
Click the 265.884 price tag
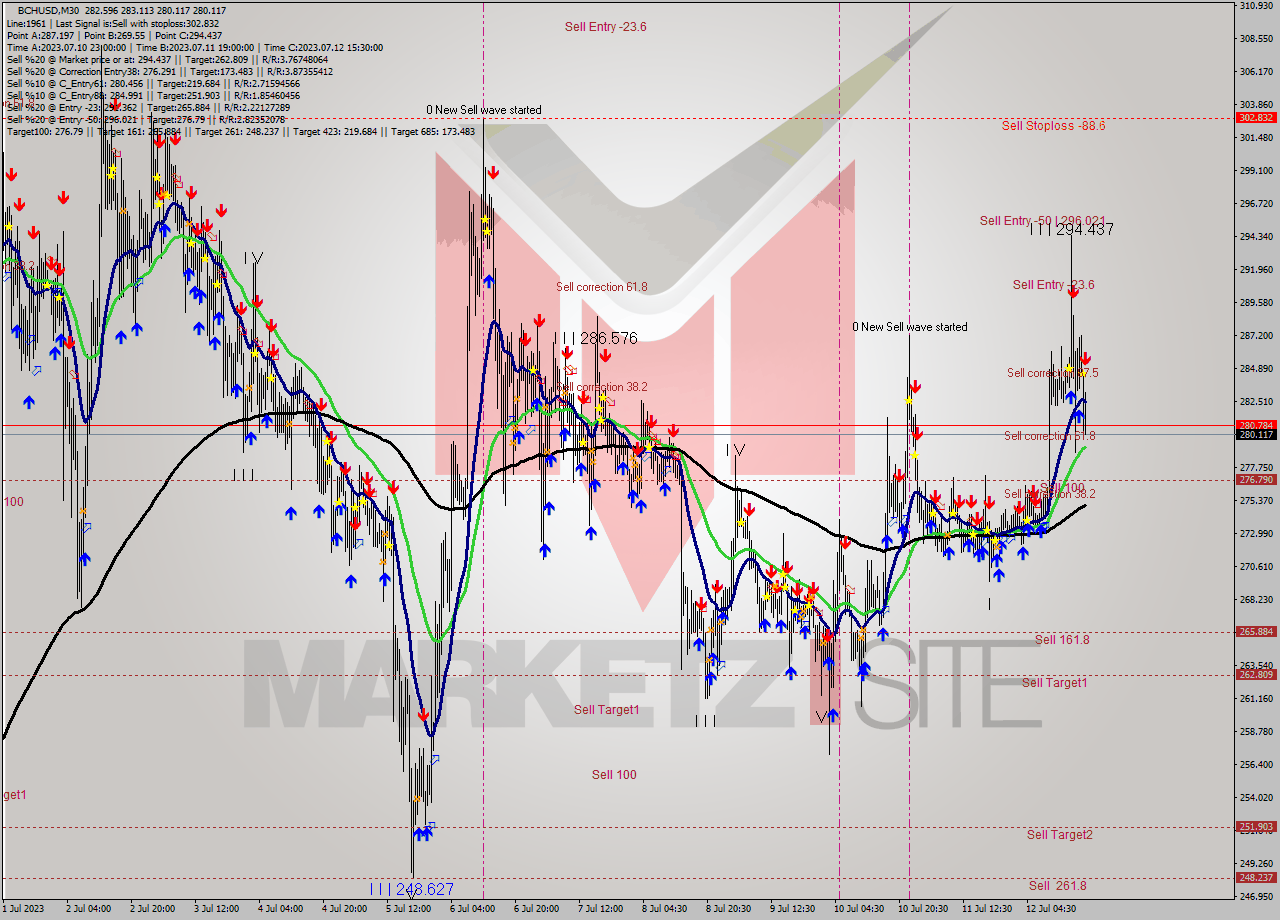click(1256, 632)
